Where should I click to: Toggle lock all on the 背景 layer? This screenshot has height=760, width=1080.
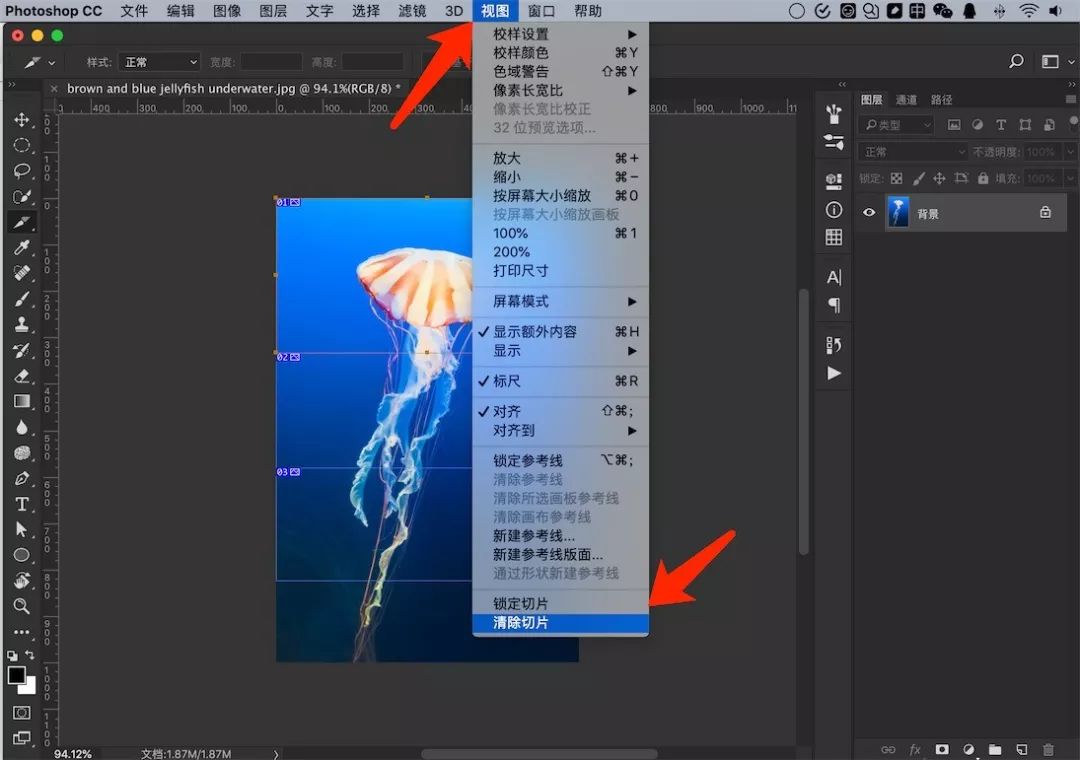(983, 178)
